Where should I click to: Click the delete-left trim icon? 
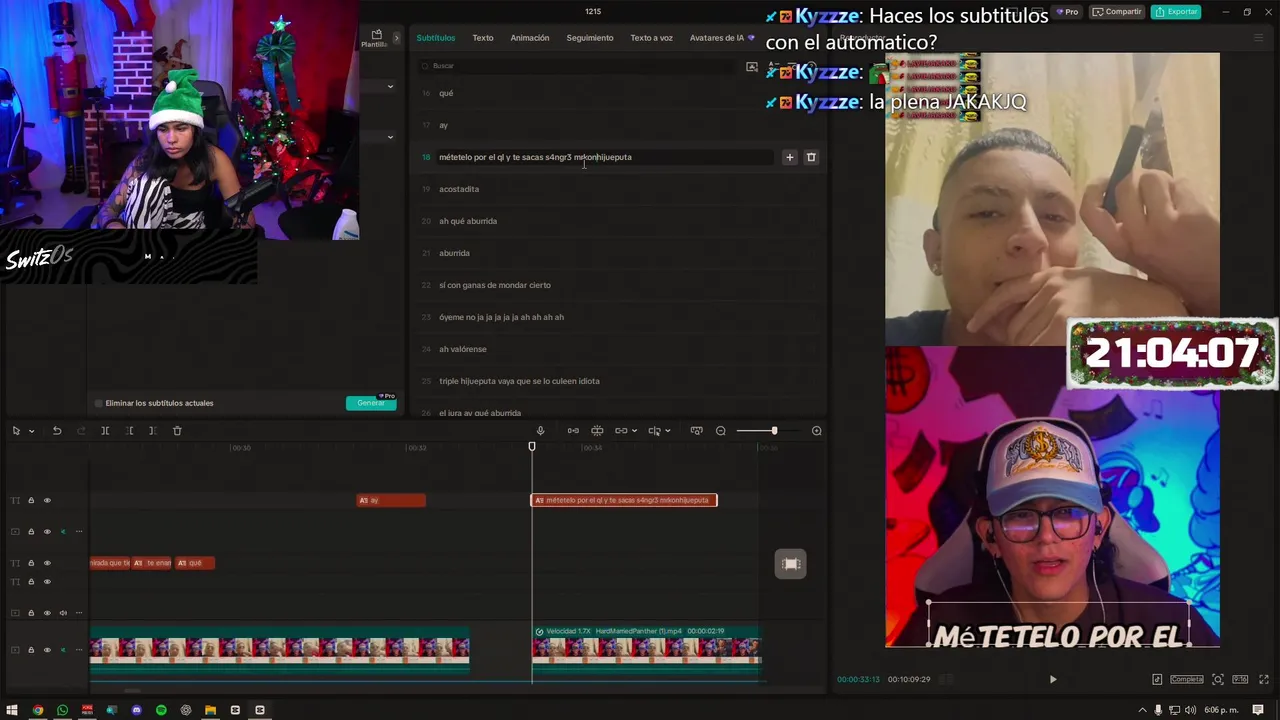129,431
